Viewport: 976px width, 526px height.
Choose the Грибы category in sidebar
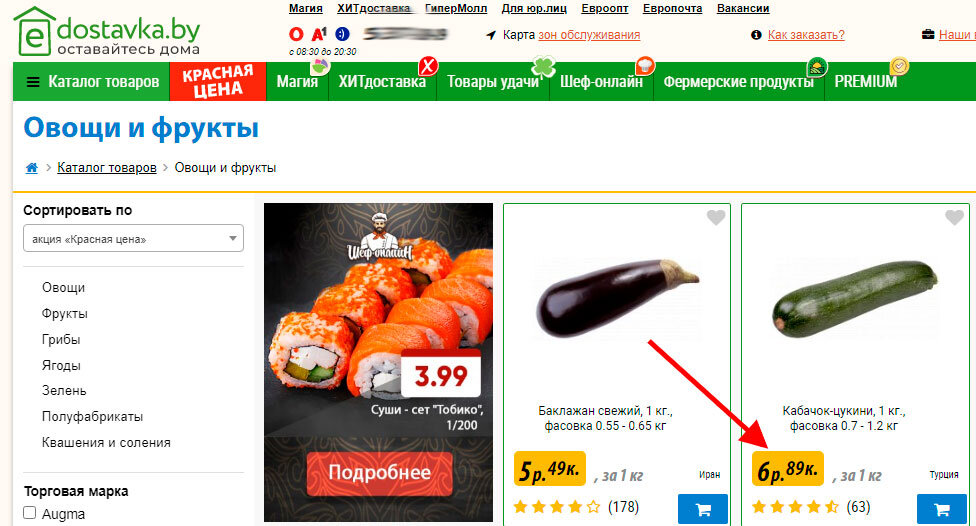click(61, 339)
